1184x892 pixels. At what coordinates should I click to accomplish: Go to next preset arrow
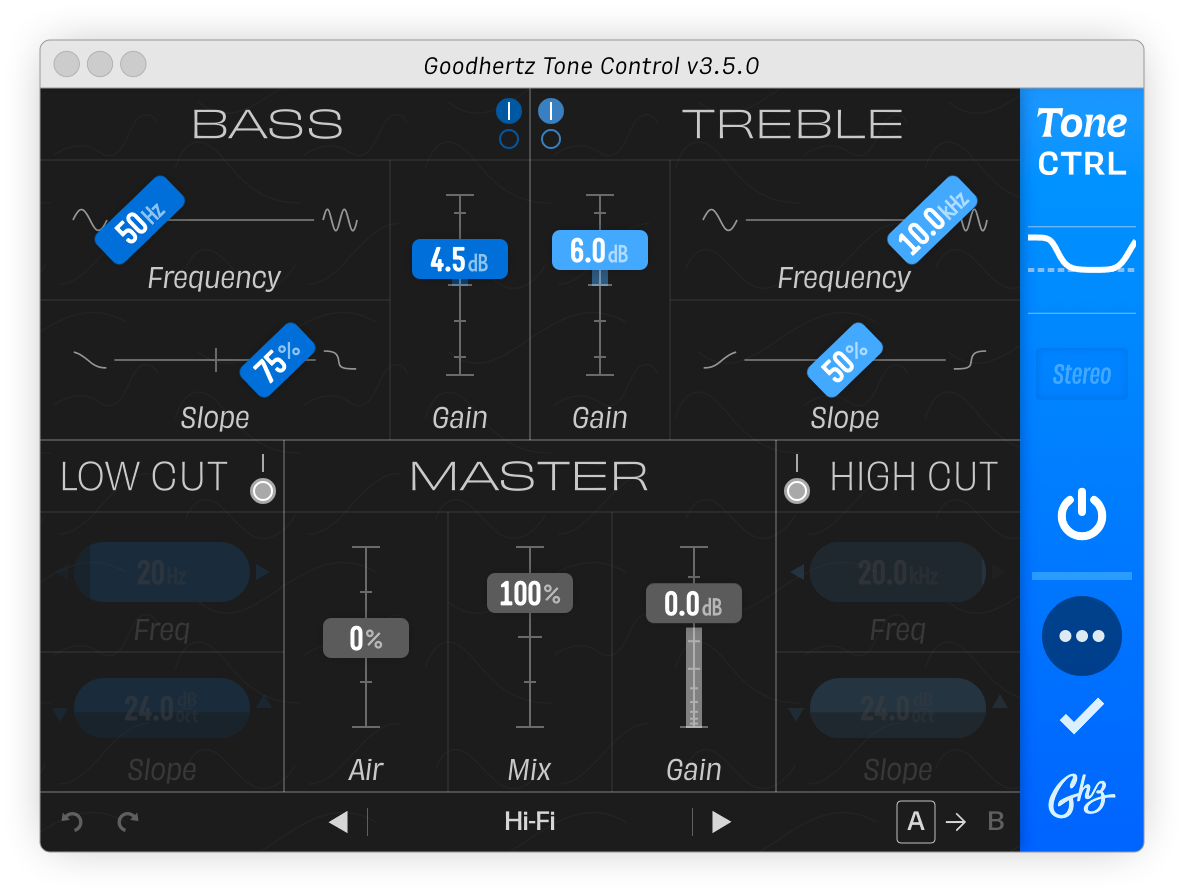coord(721,822)
